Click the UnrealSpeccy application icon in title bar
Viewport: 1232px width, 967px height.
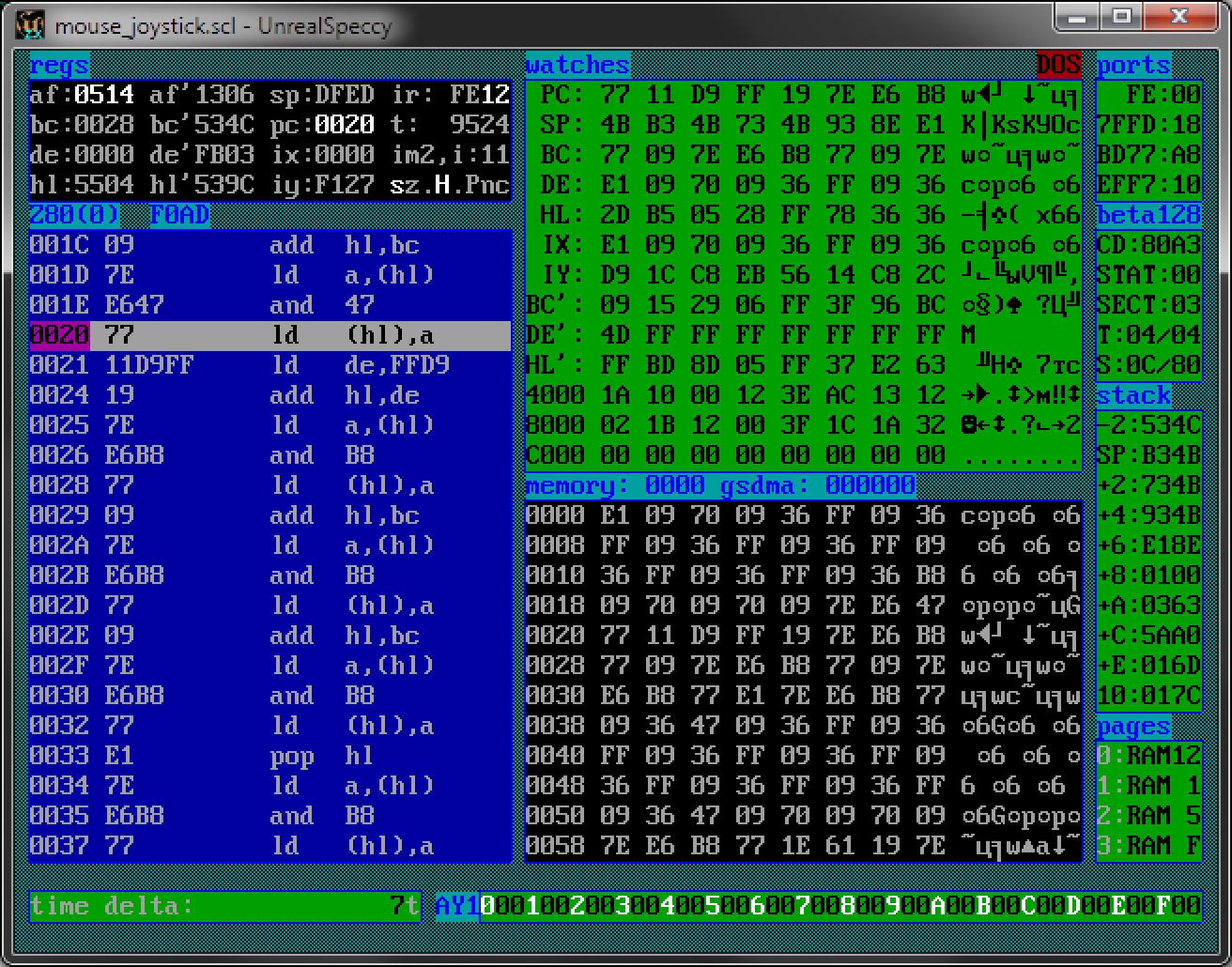point(31,25)
